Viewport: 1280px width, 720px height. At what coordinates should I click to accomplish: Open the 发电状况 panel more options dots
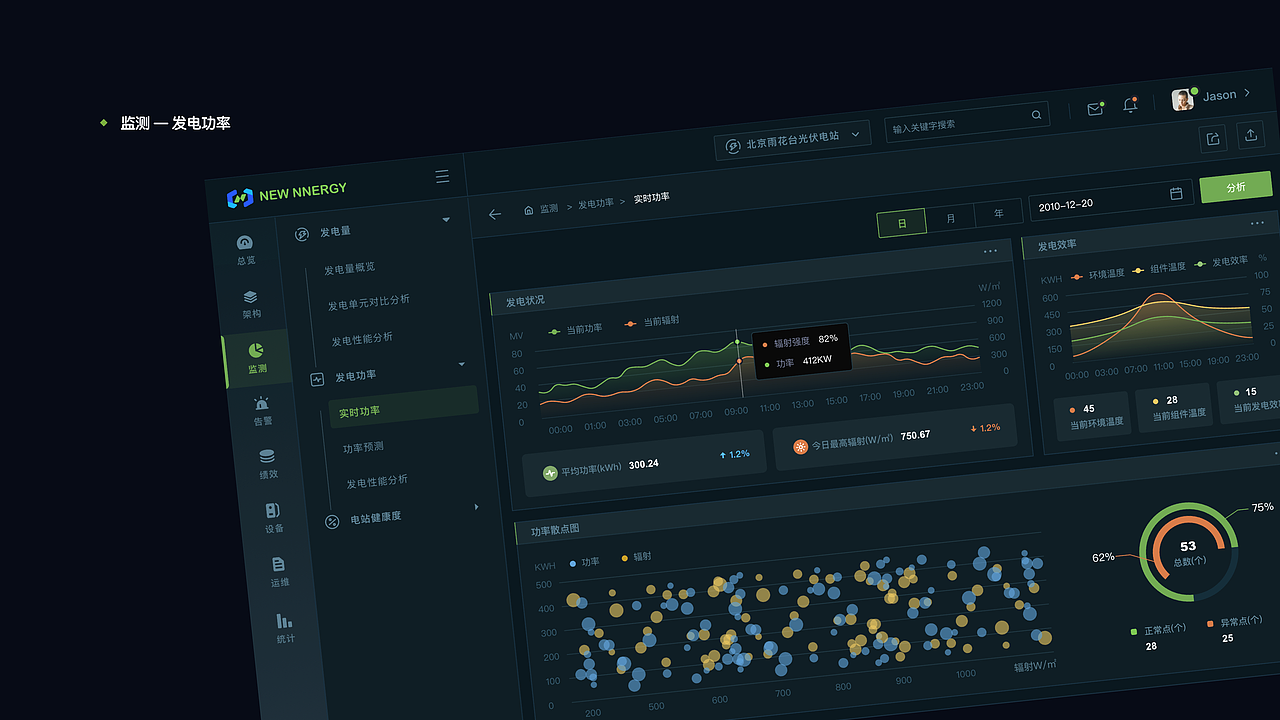pos(990,251)
